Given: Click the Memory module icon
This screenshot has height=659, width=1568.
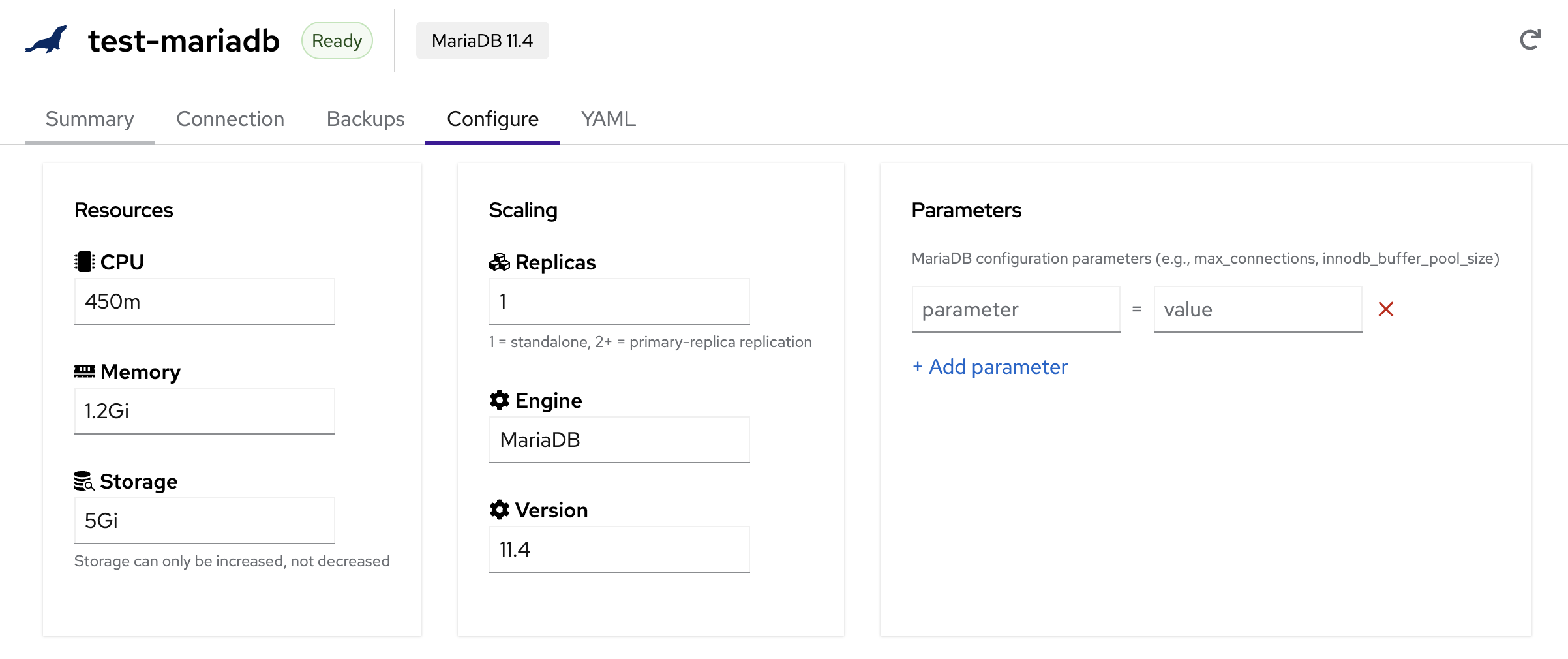Looking at the screenshot, I should (x=84, y=371).
